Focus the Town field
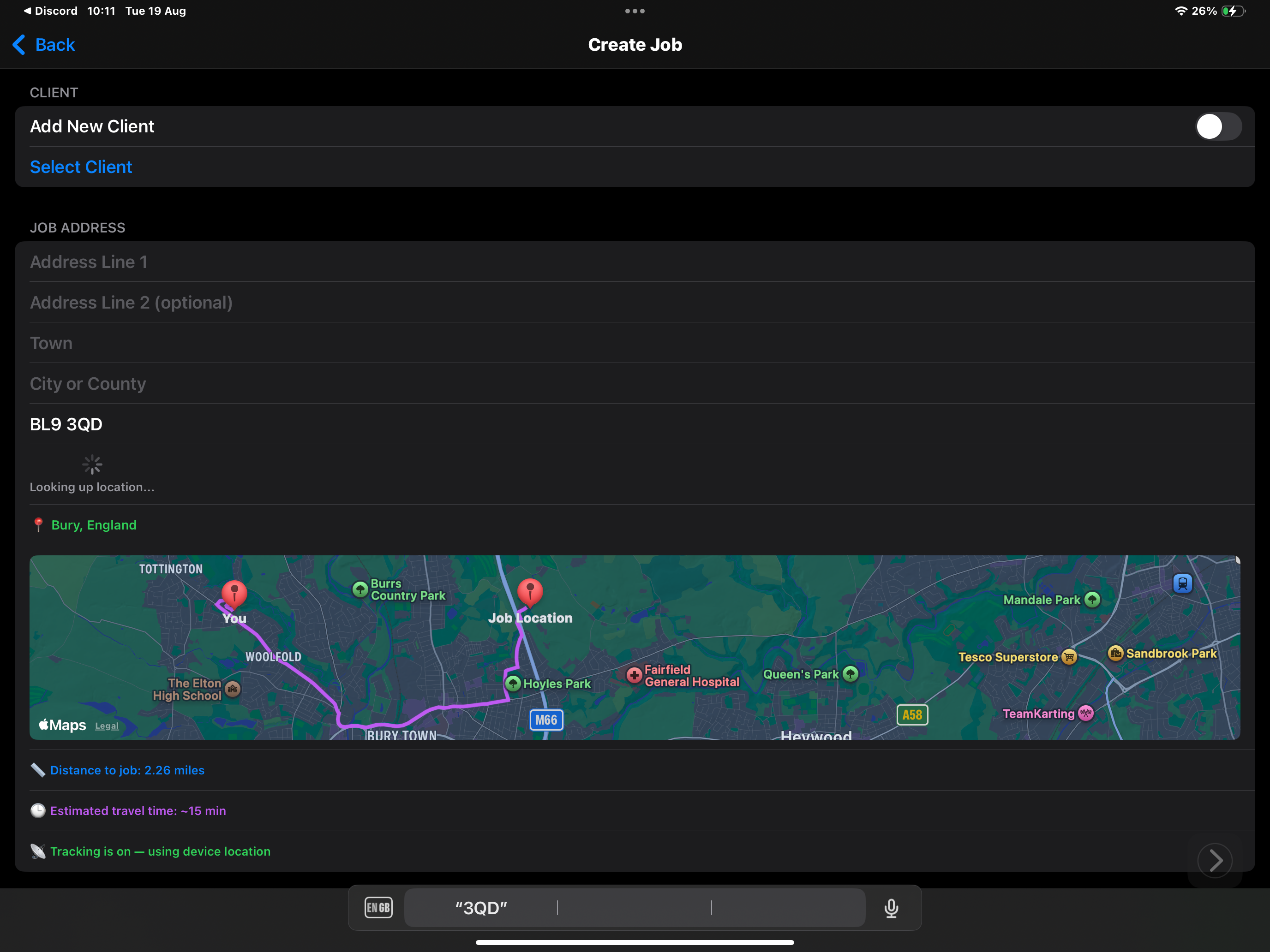Viewport: 1270px width, 952px height. (635, 343)
